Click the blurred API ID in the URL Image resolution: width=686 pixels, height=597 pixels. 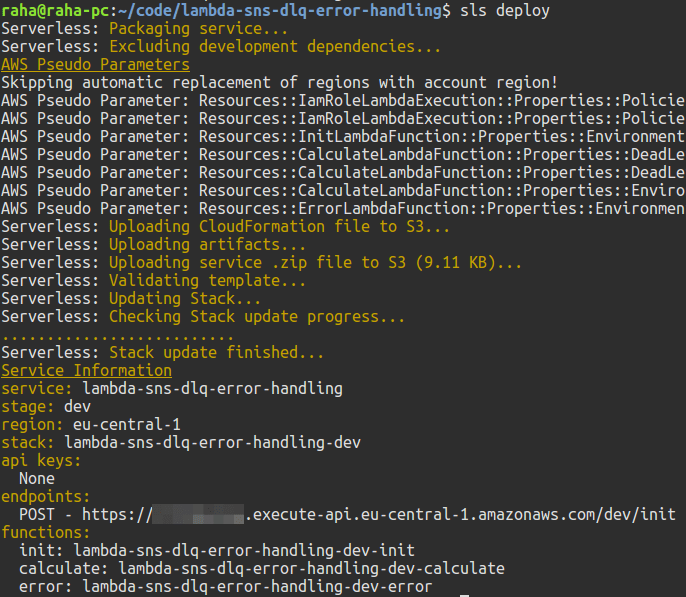[198, 514]
